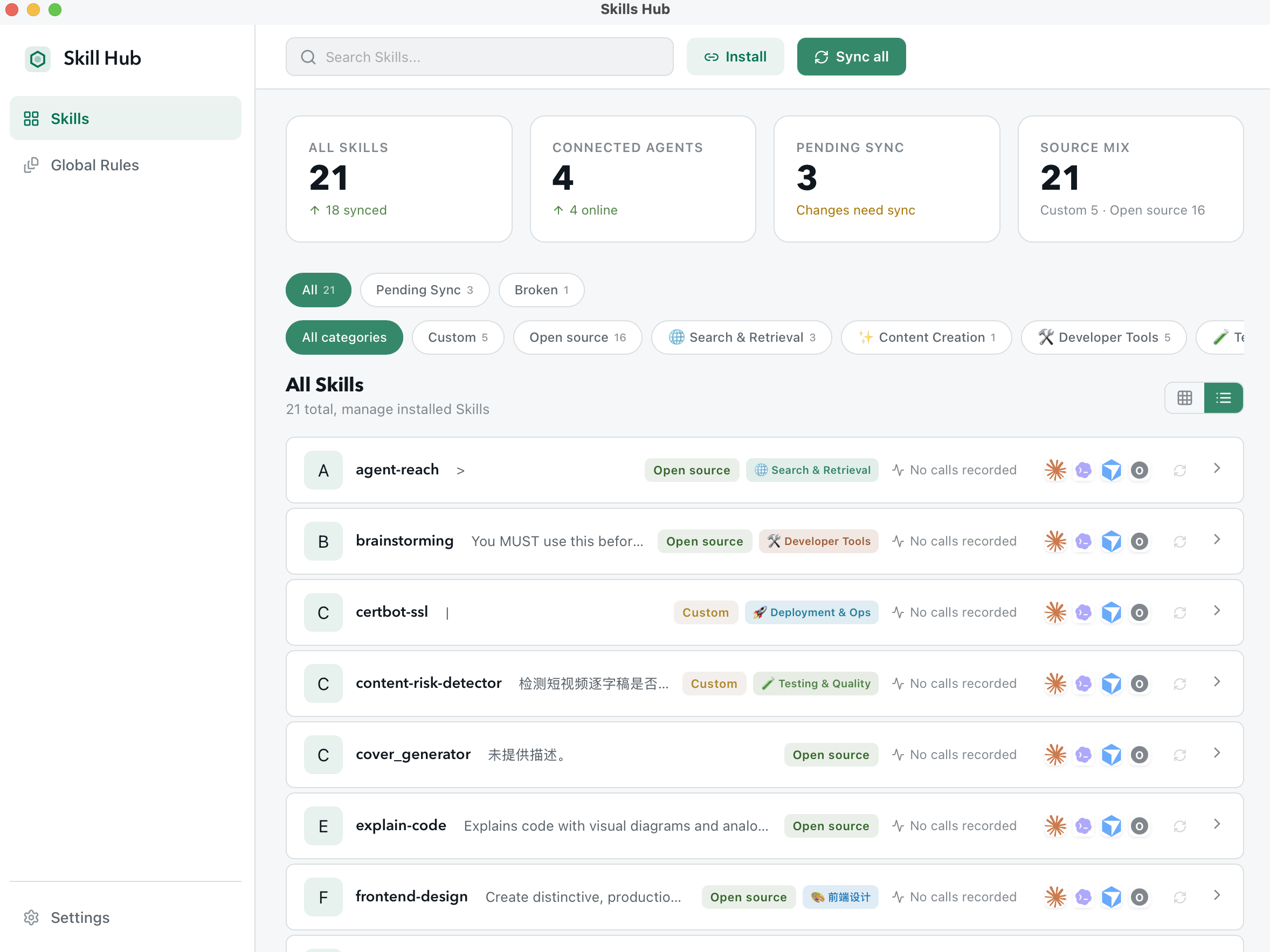Toggle Claude agent for content-risk-detector
Screen dimensions: 1270x952
click(1055, 684)
